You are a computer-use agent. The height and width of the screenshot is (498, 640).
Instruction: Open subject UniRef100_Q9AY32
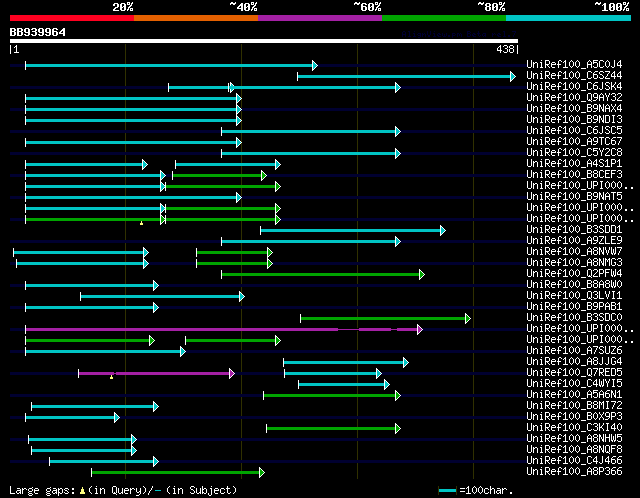[x=574, y=98]
